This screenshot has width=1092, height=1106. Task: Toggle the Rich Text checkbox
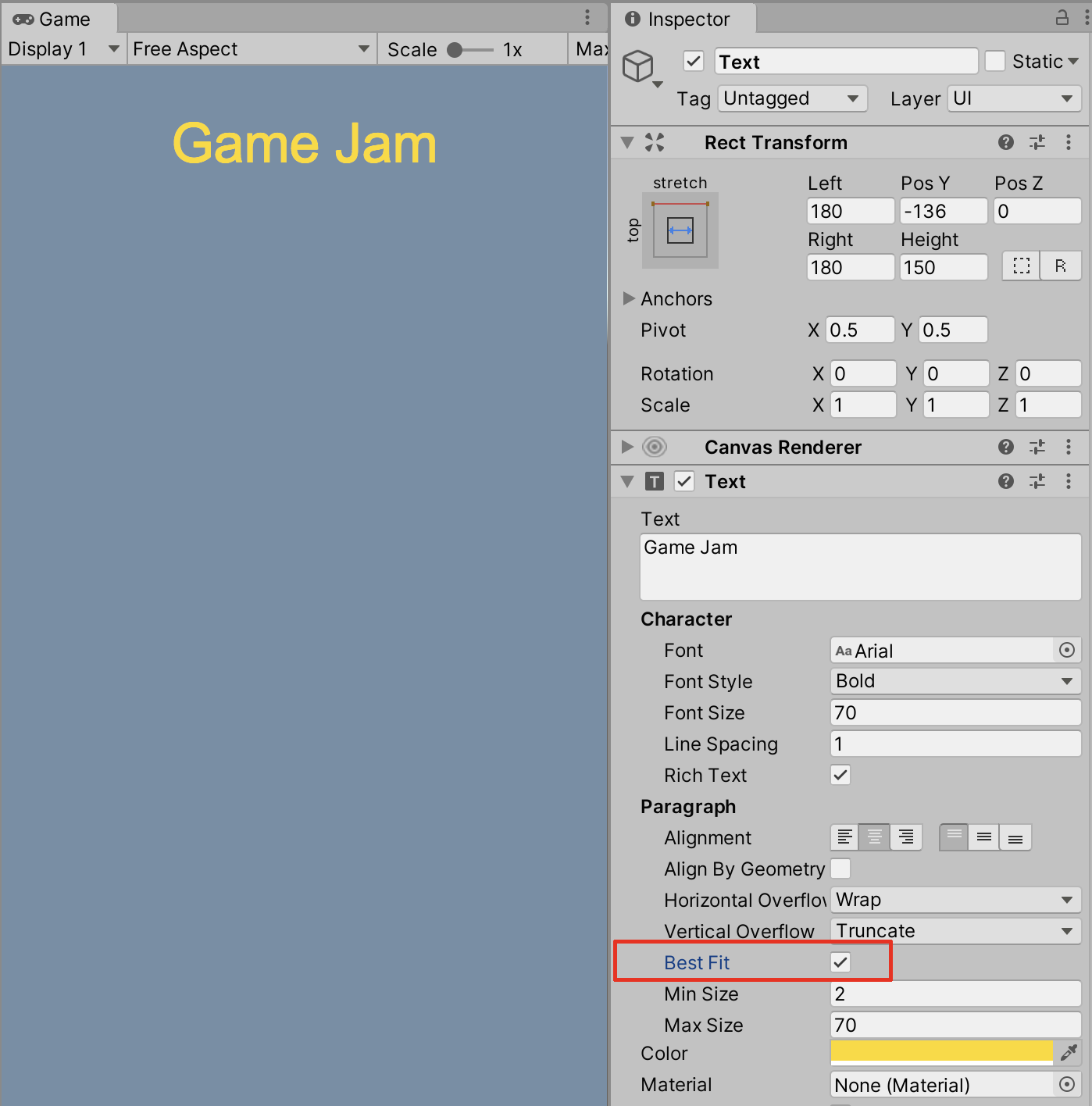click(x=840, y=775)
